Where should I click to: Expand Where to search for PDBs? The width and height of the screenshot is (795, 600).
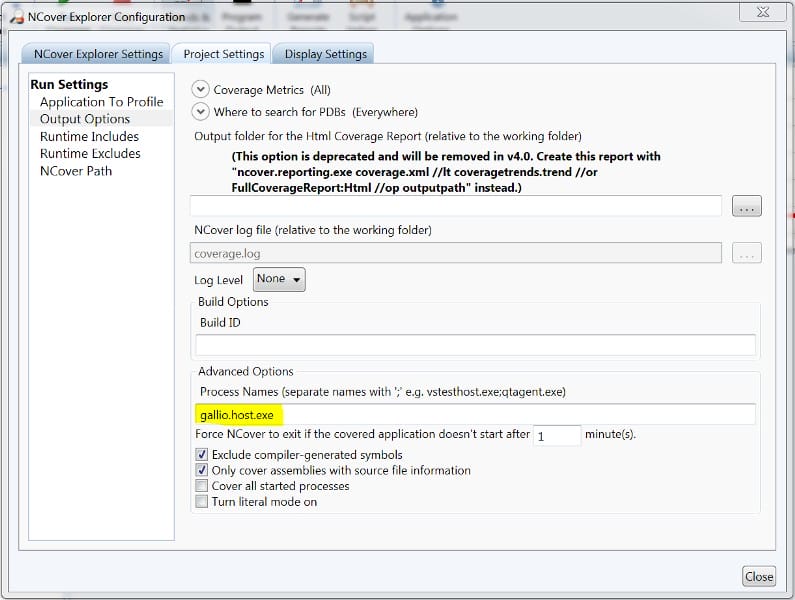tap(200, 112)
